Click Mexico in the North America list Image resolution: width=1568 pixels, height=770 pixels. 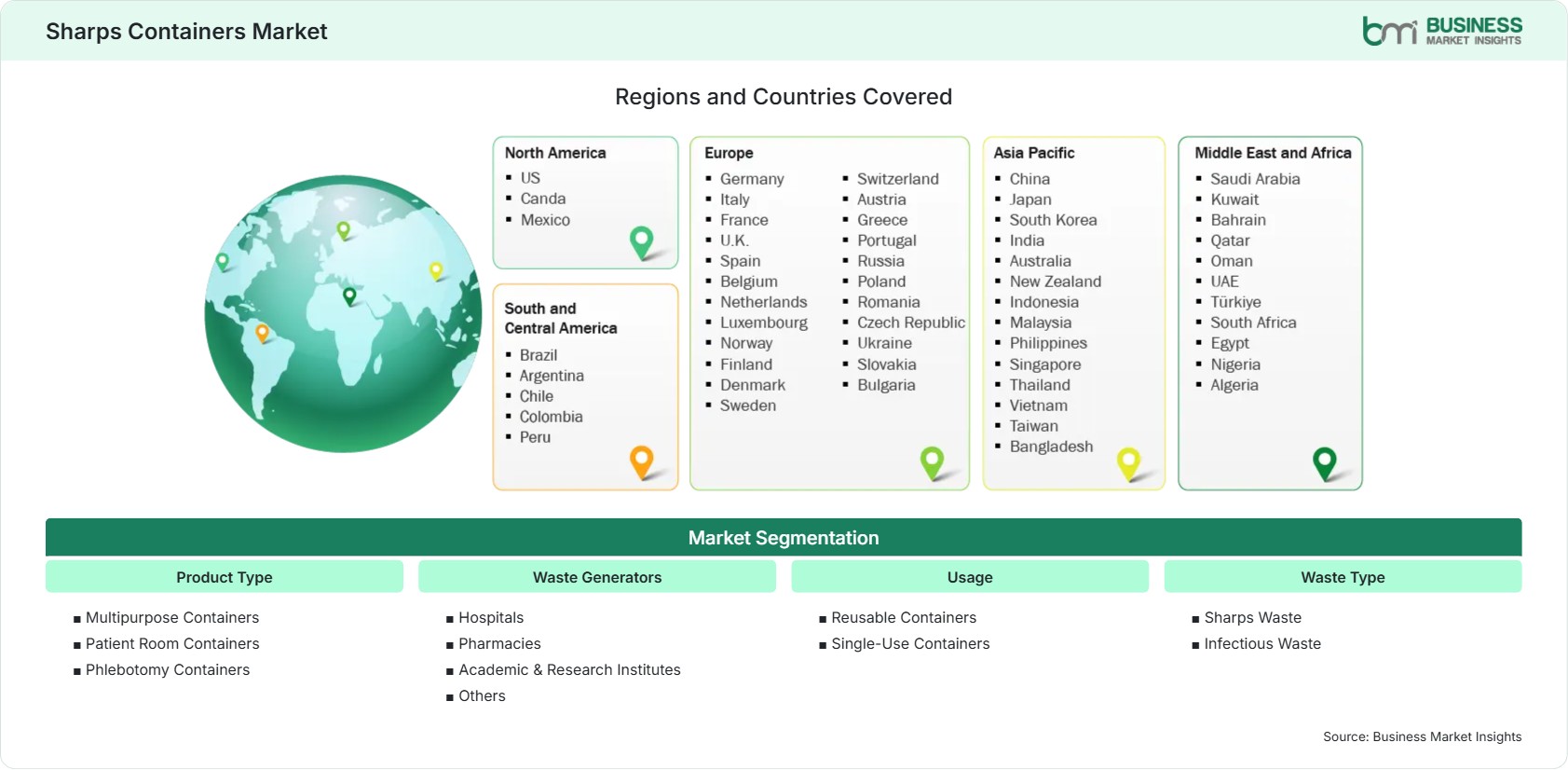[545, 220]
